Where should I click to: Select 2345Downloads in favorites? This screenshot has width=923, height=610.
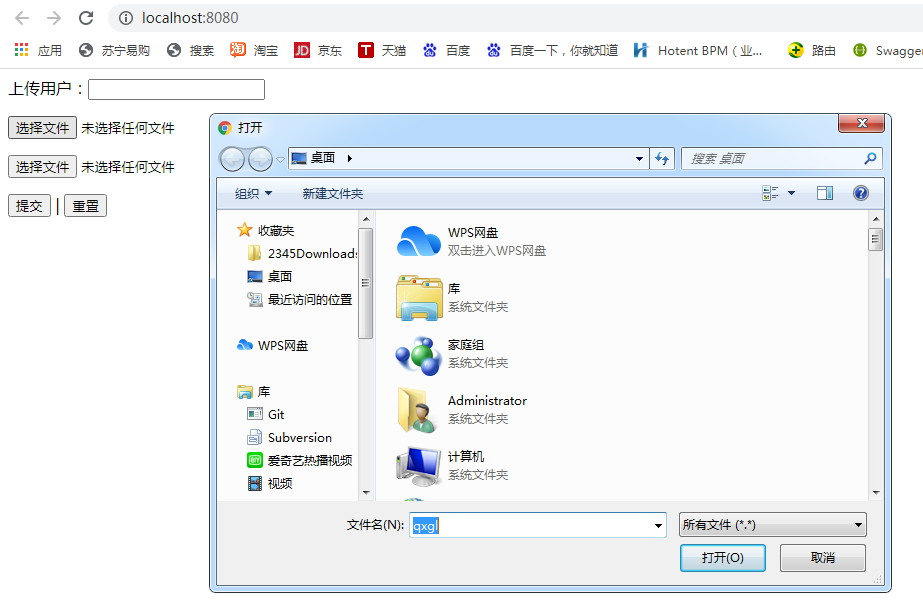click(303, 253)
